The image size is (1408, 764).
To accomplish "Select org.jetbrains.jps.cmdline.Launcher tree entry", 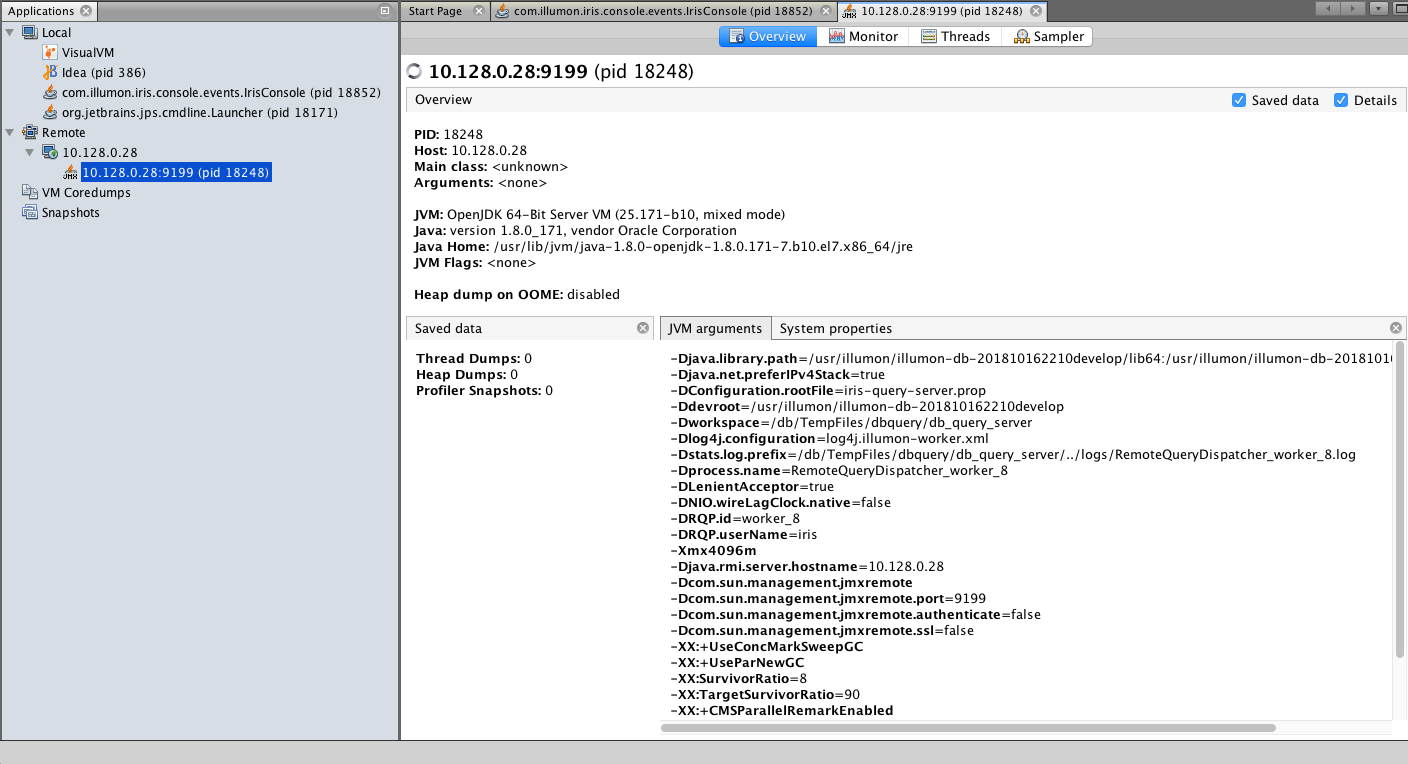I will tap(199, 112).
